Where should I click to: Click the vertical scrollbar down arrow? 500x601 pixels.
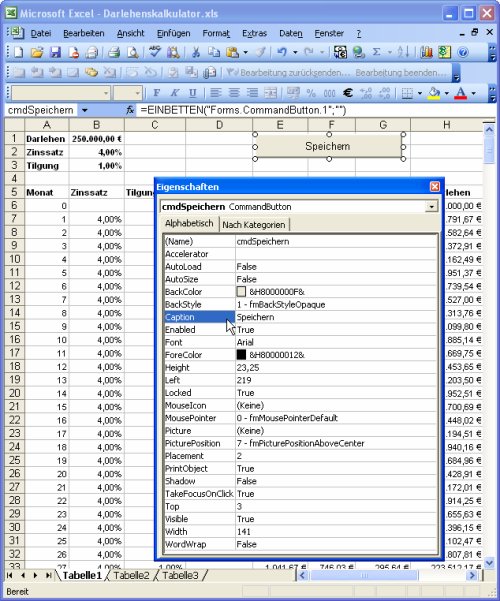489,562
